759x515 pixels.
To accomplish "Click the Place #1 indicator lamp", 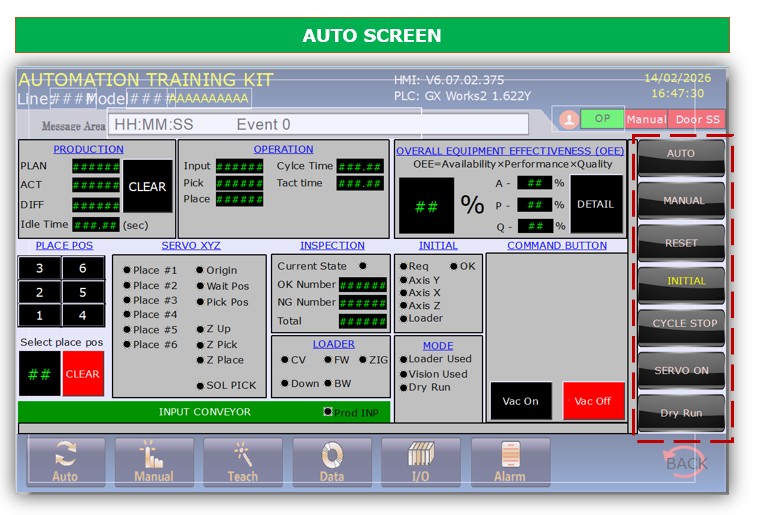I will 127,270.
